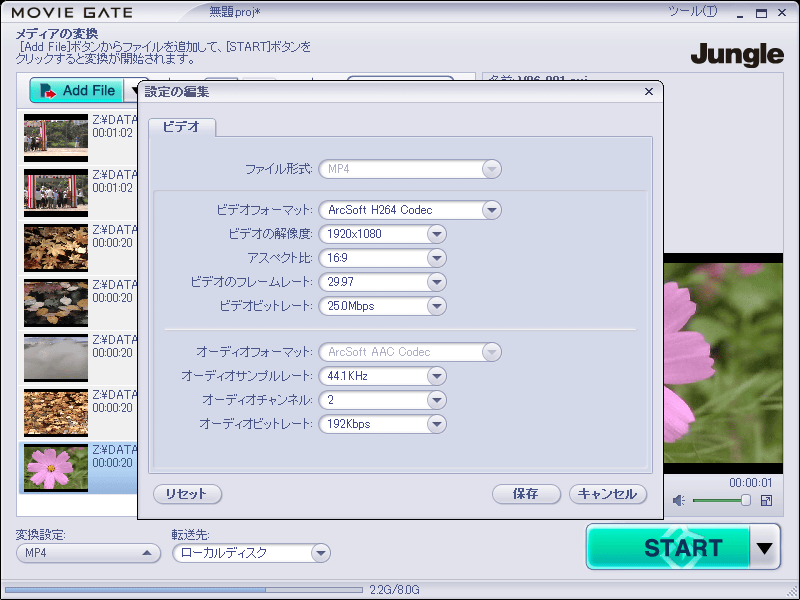Click the メディアの変換 heading
The height and width of the screenshot is (600, 800).
point(57,34)
